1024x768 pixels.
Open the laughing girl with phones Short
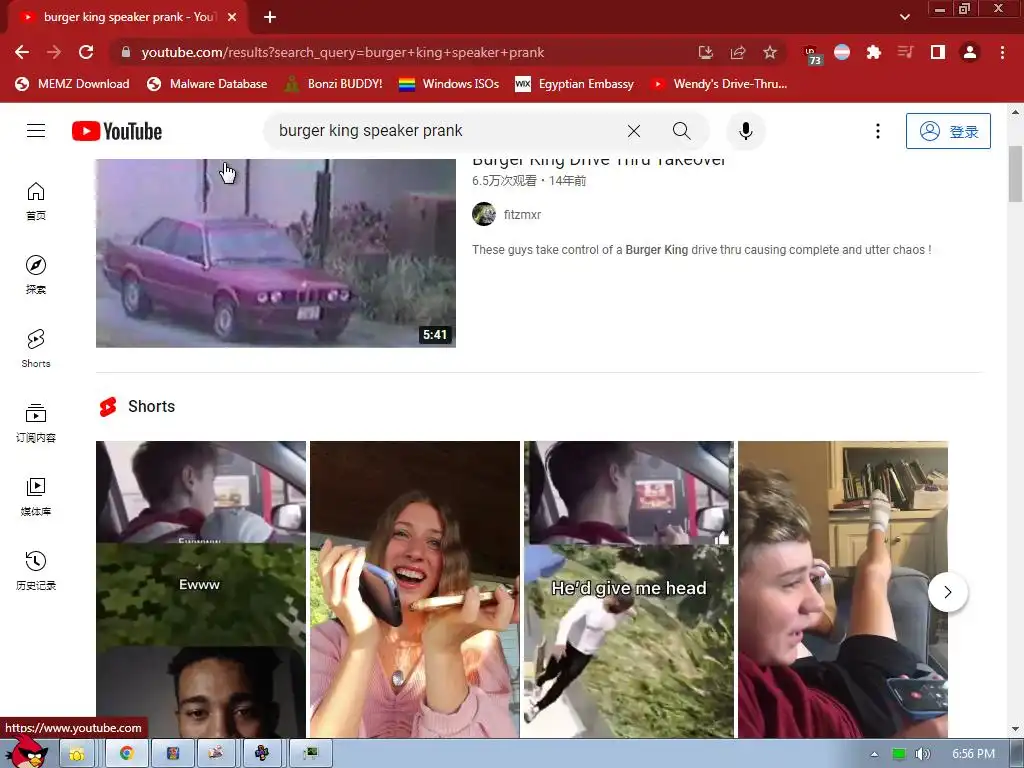(415, 590)
